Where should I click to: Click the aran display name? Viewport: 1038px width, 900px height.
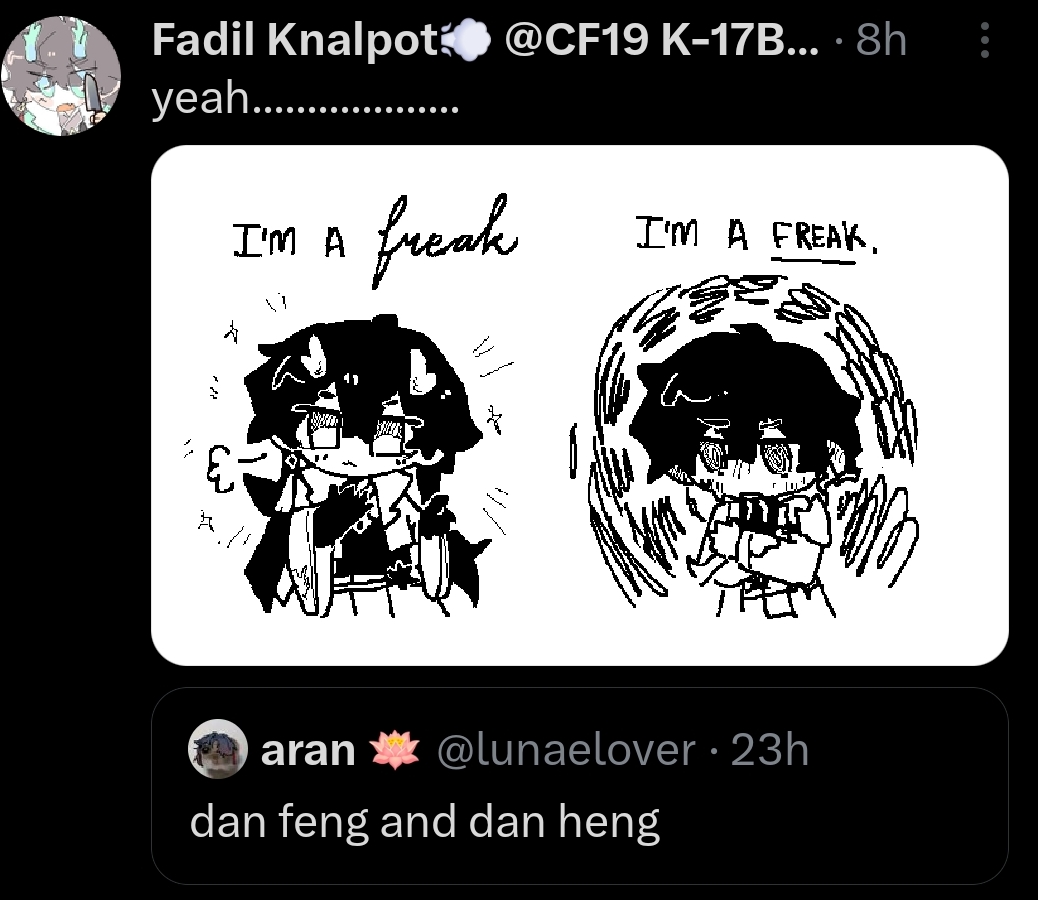pyautogui.click(x=308, y=750)
